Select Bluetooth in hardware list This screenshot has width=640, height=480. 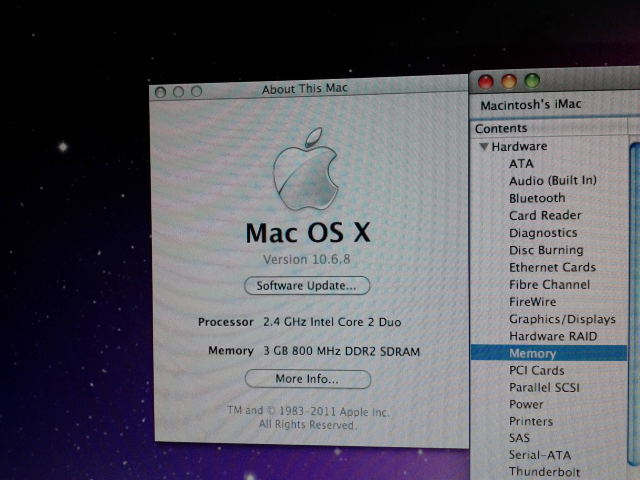537,198
